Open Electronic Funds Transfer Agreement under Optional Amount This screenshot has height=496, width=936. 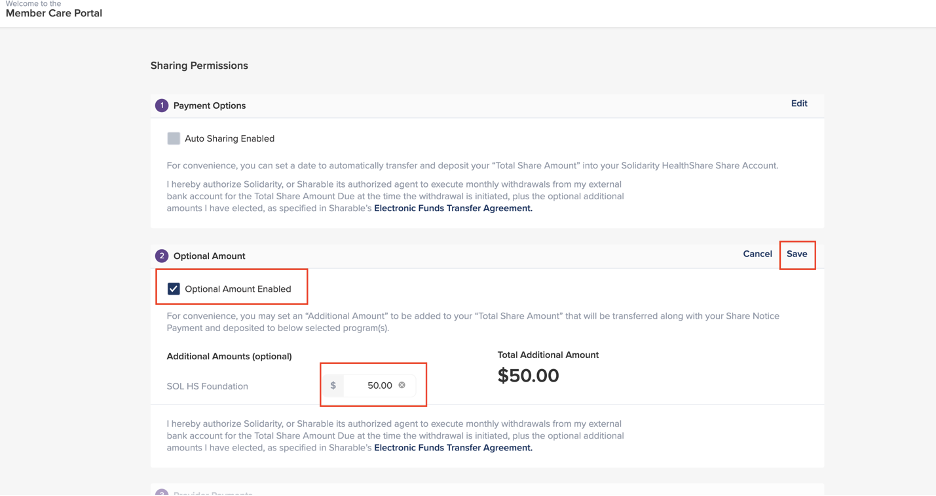453,448
